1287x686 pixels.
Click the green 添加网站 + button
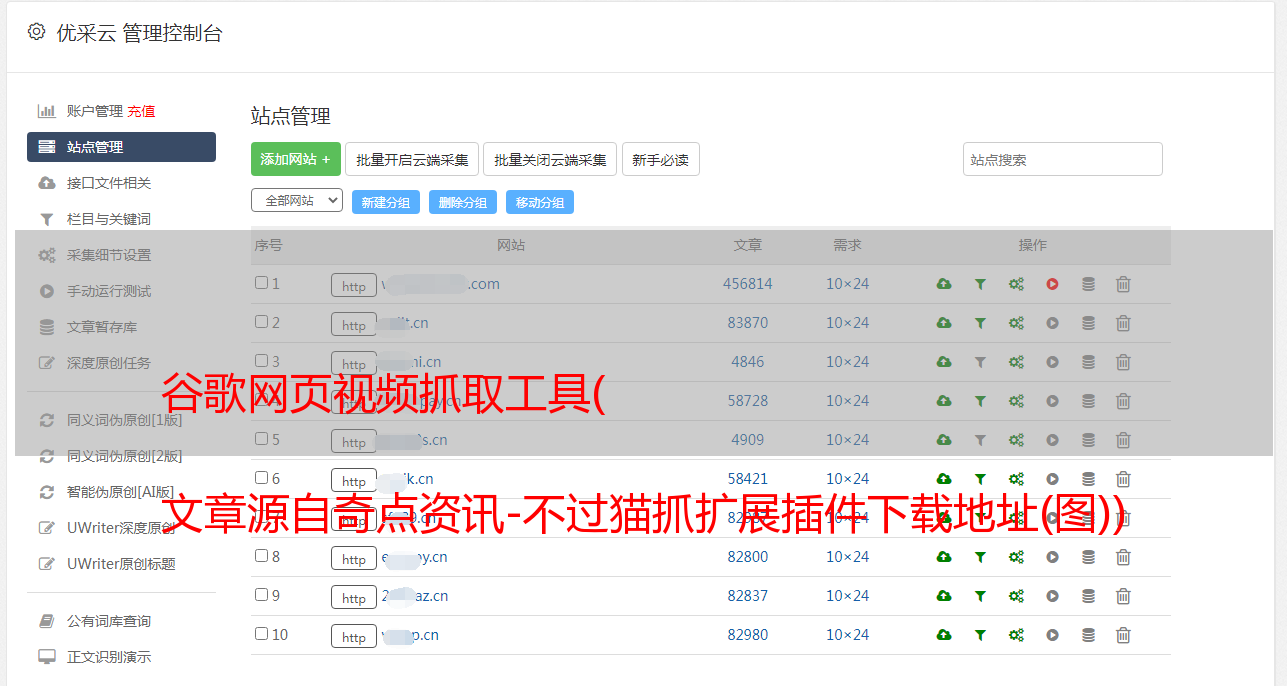pos(296,159)
